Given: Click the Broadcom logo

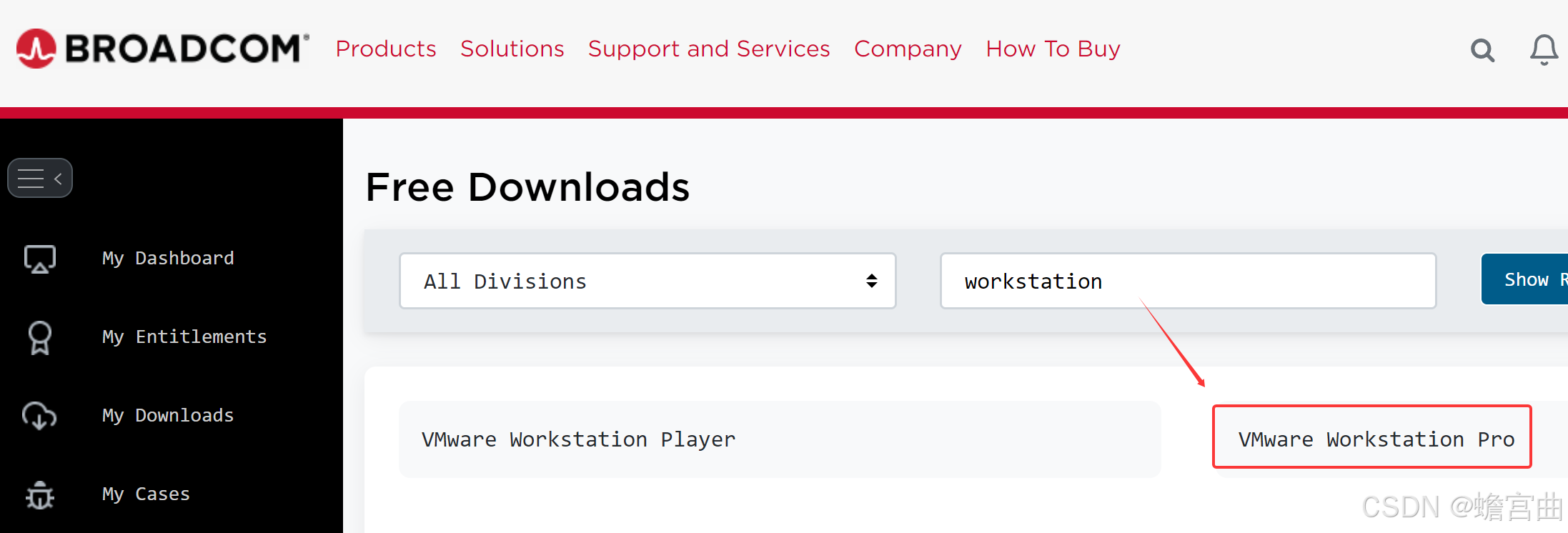Looking at the screenshot, I should click(163, 49).
